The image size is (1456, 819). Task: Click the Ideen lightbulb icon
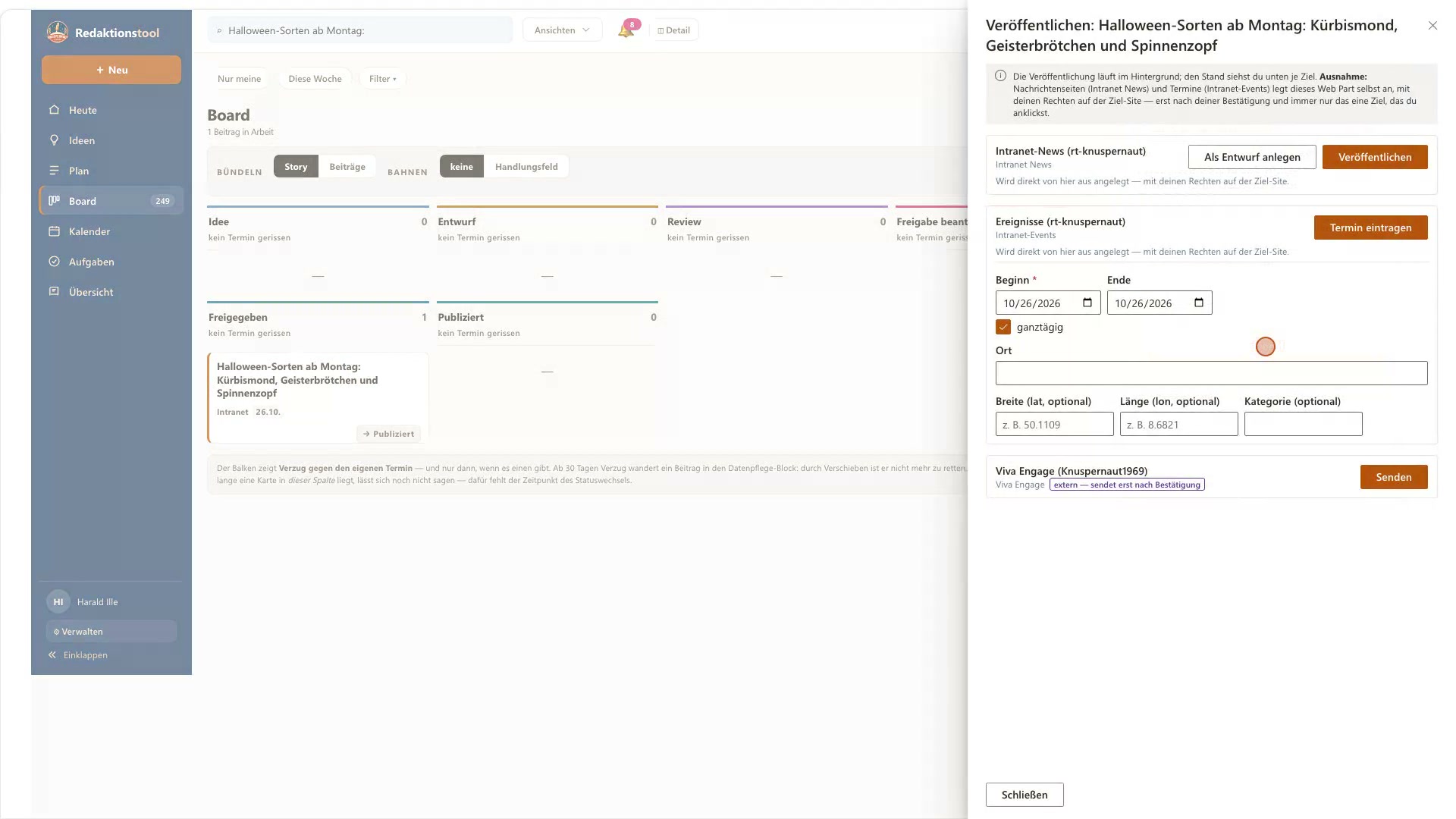click(54, 140)
